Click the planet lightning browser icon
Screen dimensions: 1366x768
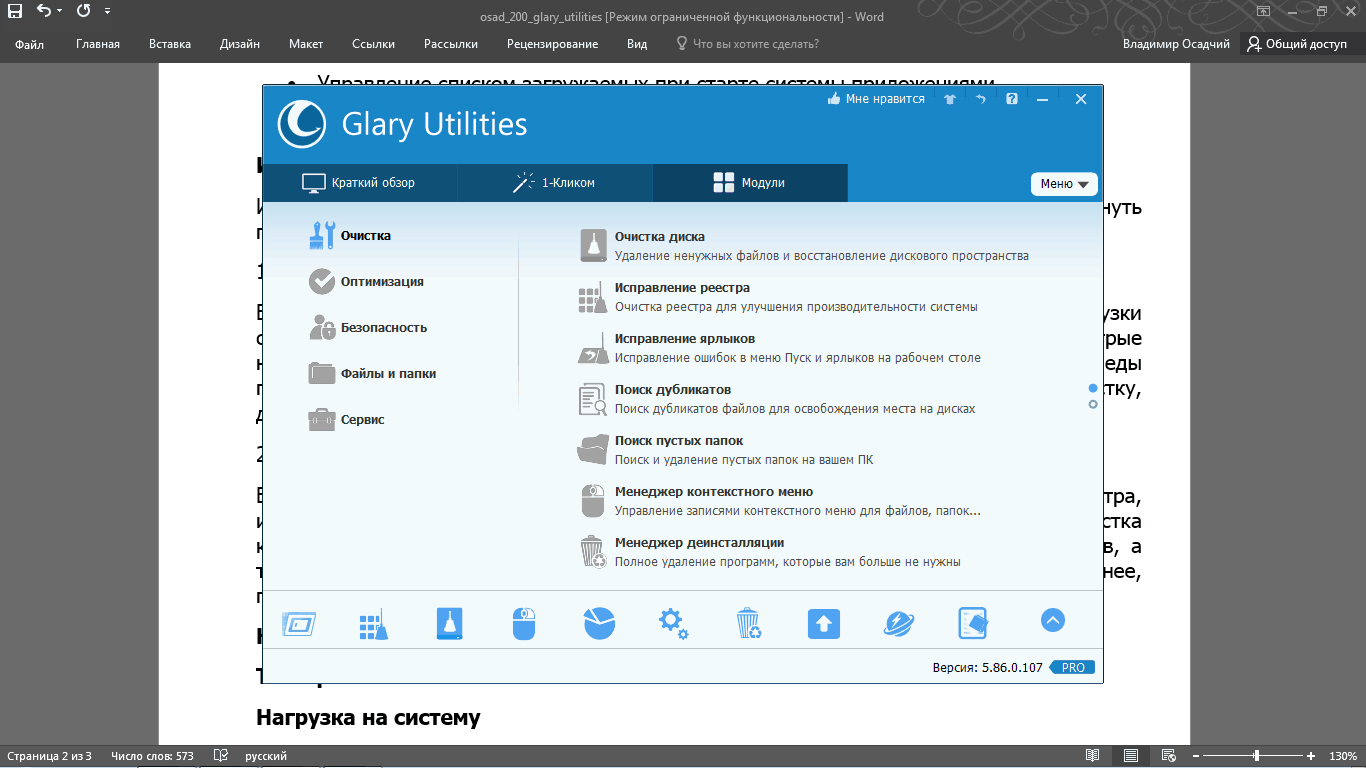899,624
